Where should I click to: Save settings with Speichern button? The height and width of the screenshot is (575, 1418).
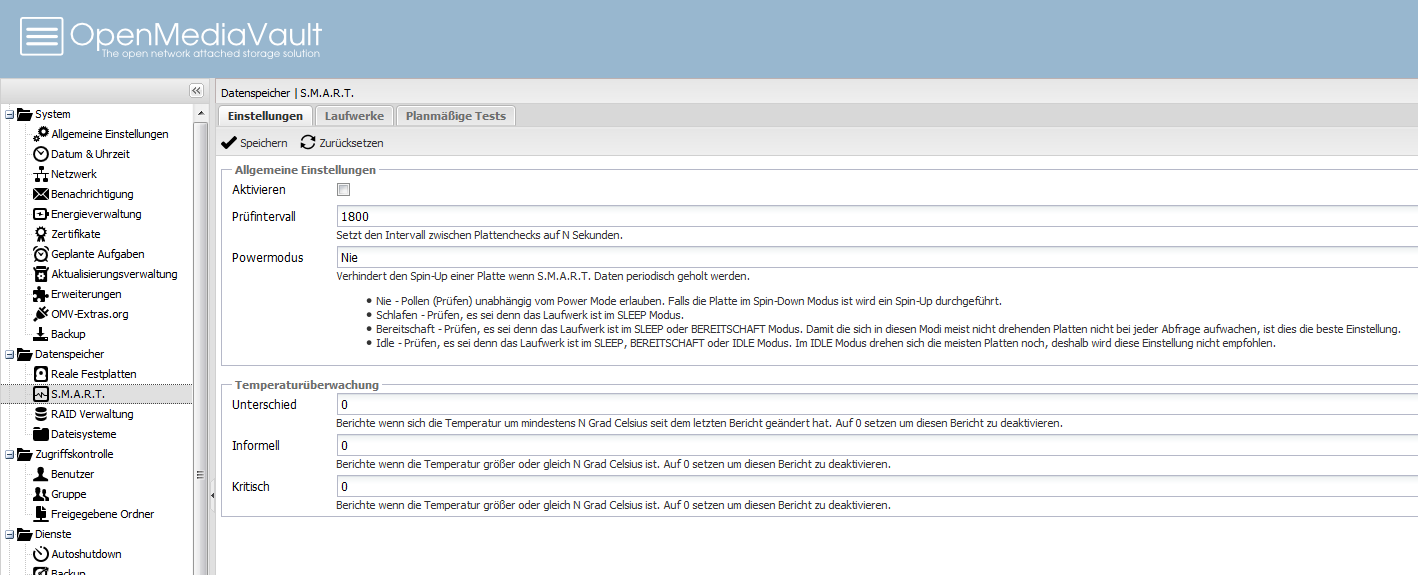(x=254, y=143)
